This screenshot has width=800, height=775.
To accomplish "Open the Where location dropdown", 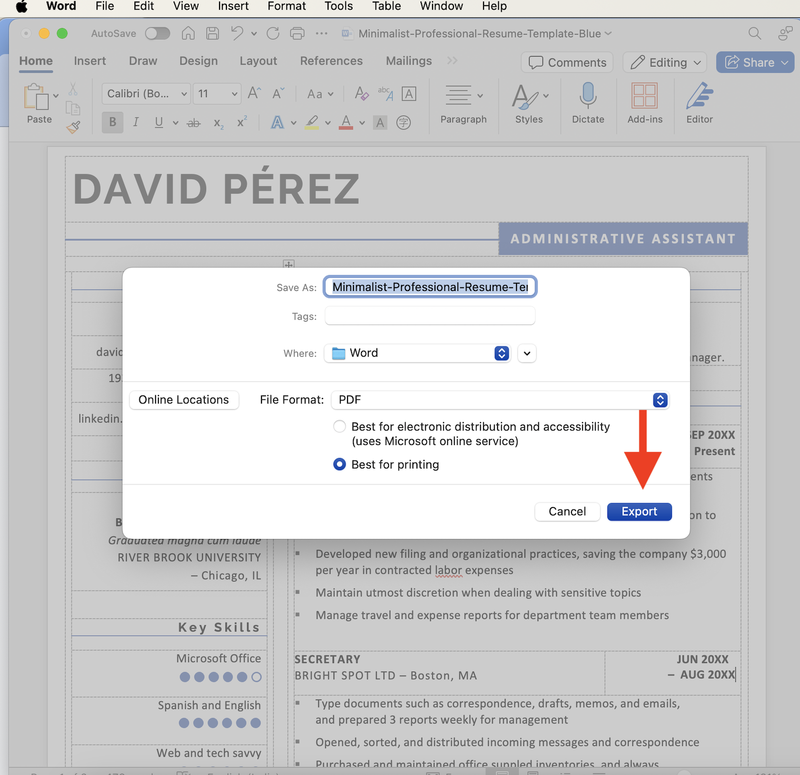I will [x=501, y=352].
